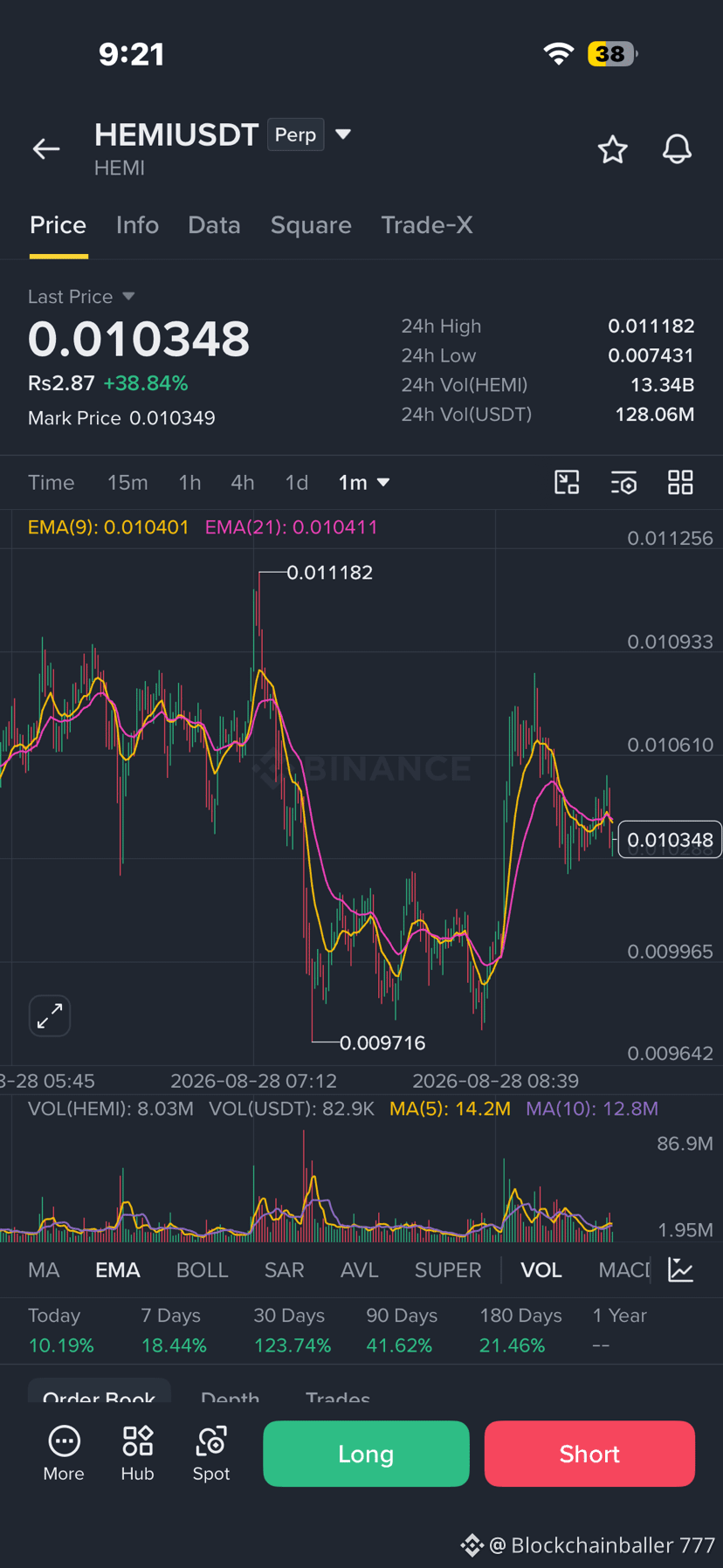Open the multi-chart grid layout icon
This screenshot has height=1568, width=723.
point(680,483)
